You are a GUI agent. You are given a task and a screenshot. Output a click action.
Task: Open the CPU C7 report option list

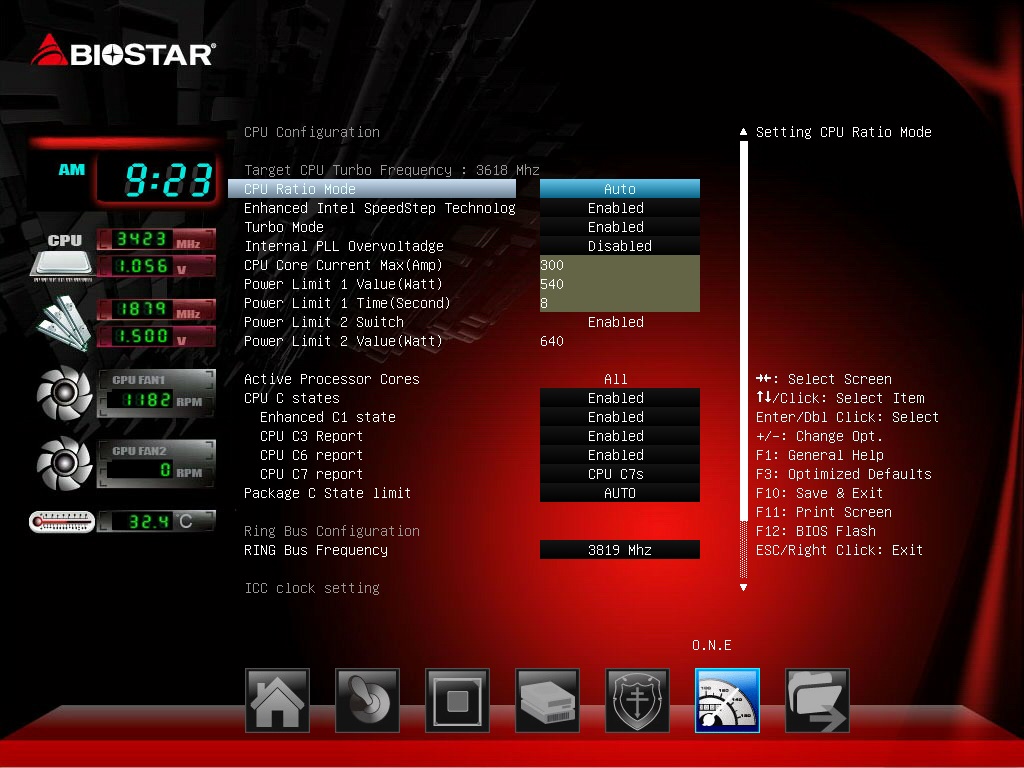[619, 474]
